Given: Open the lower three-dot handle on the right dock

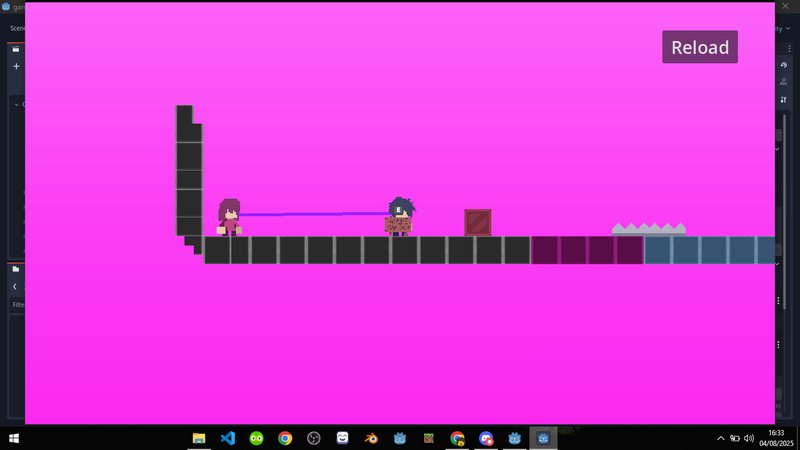Looking at the screenshot, I should [x=779, y=345].
